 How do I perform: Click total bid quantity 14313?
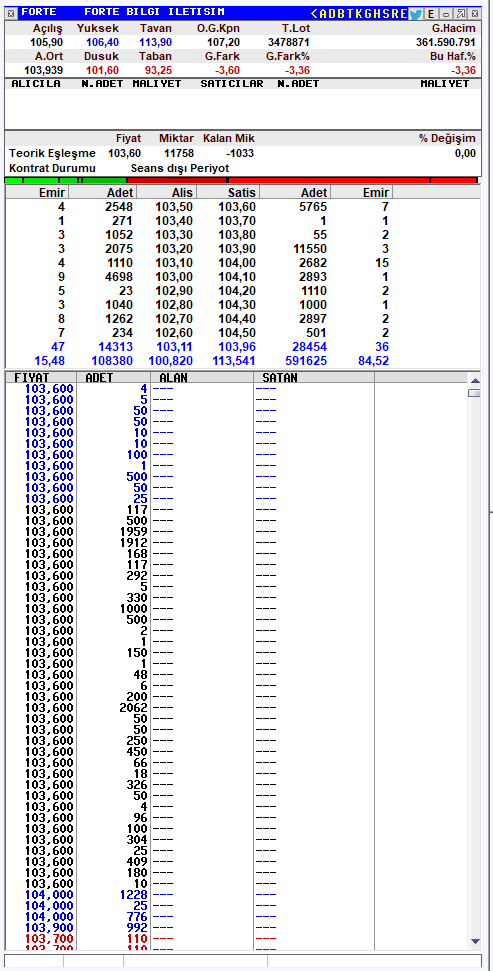116,347
